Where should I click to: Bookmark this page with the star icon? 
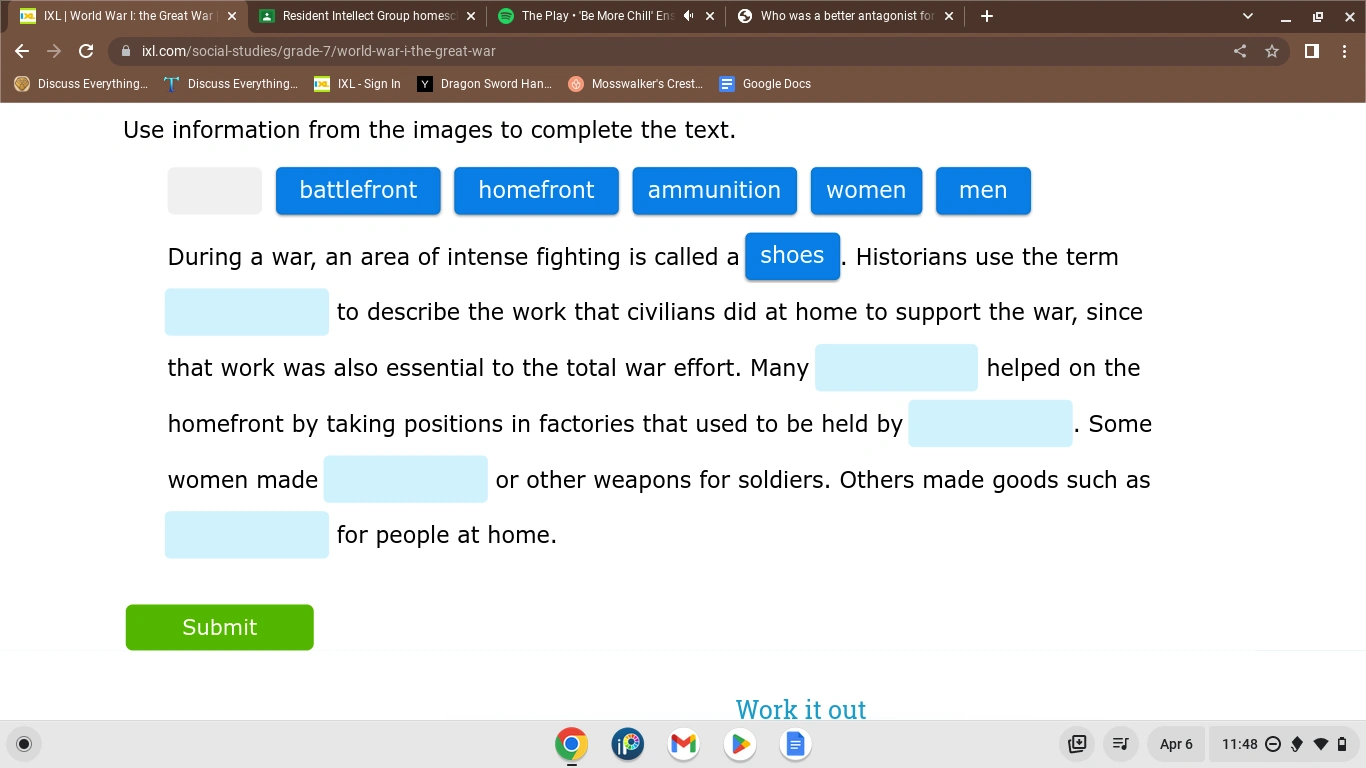click(1271, 51)
